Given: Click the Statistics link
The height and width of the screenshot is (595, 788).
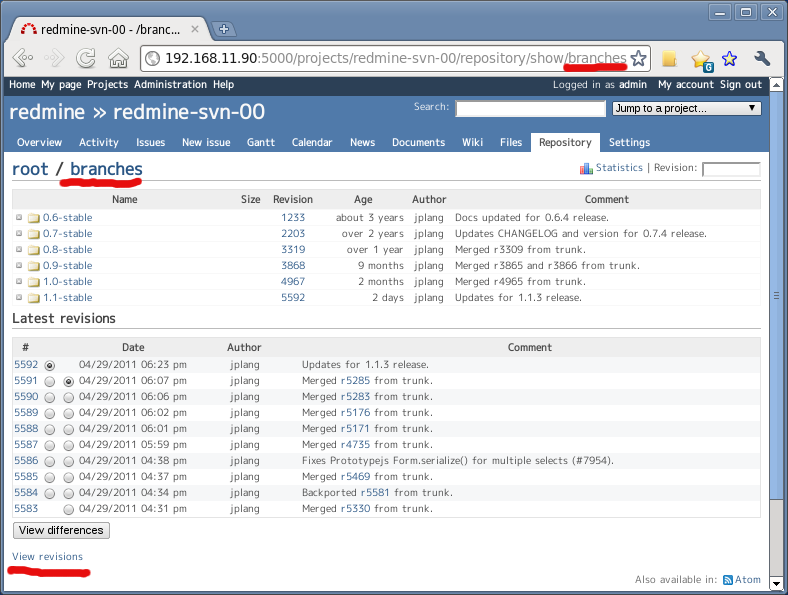Looking at the screenshot, I should pyautogui.click(x=619, y=168).
